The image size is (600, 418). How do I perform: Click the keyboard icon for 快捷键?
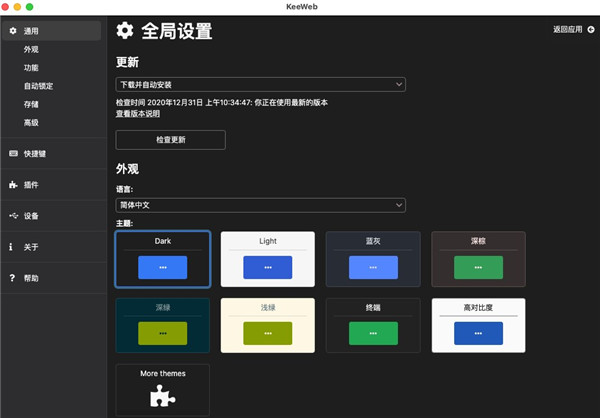pyautogui.click(x=13, y=153)
